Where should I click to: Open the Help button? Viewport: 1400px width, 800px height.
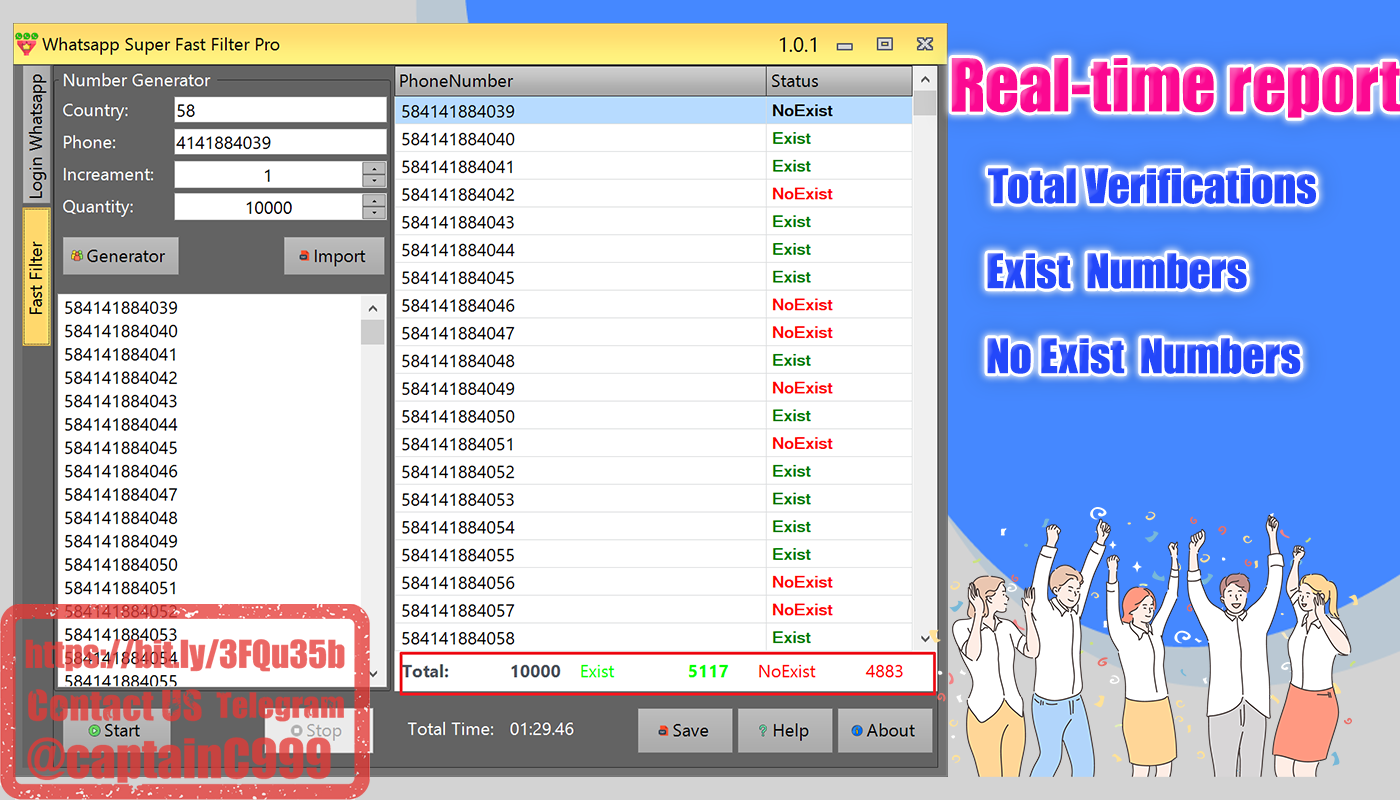(784, 731)
